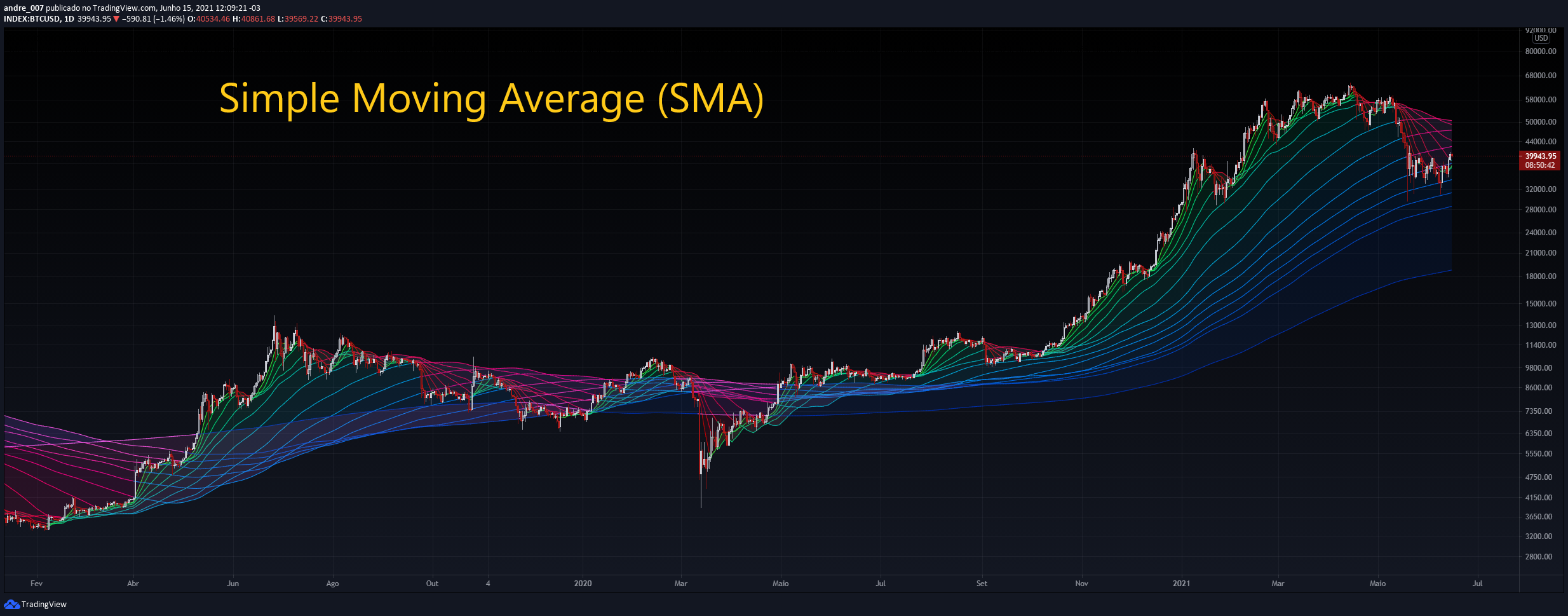The width and height of the screenshot is (1568, 616).
Task: Click the 6350.00 price axis label
Action: click(x=1539, y=434)
